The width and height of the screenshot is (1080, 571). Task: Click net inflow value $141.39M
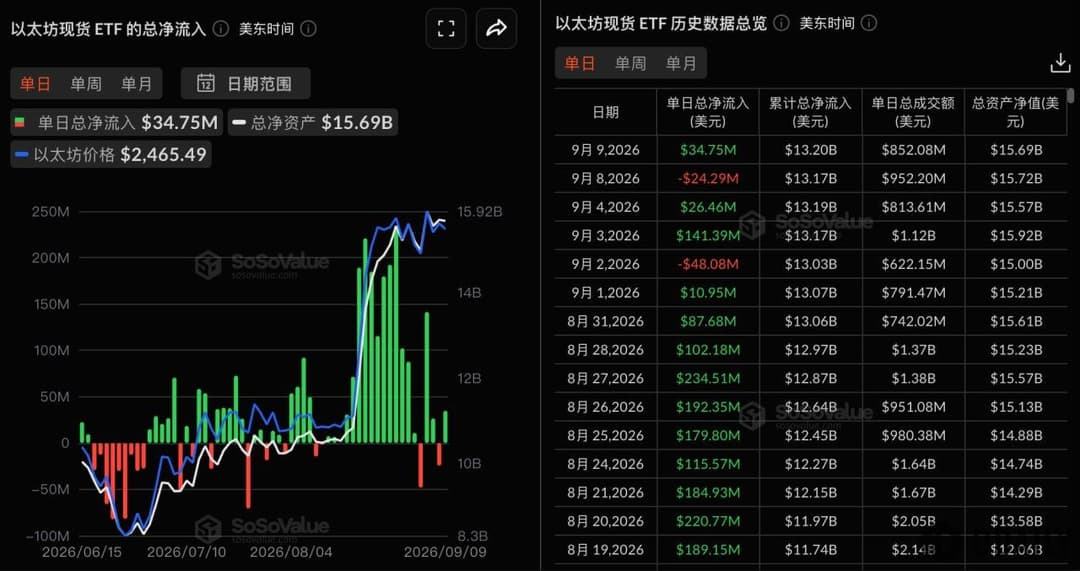coord(707,236)
